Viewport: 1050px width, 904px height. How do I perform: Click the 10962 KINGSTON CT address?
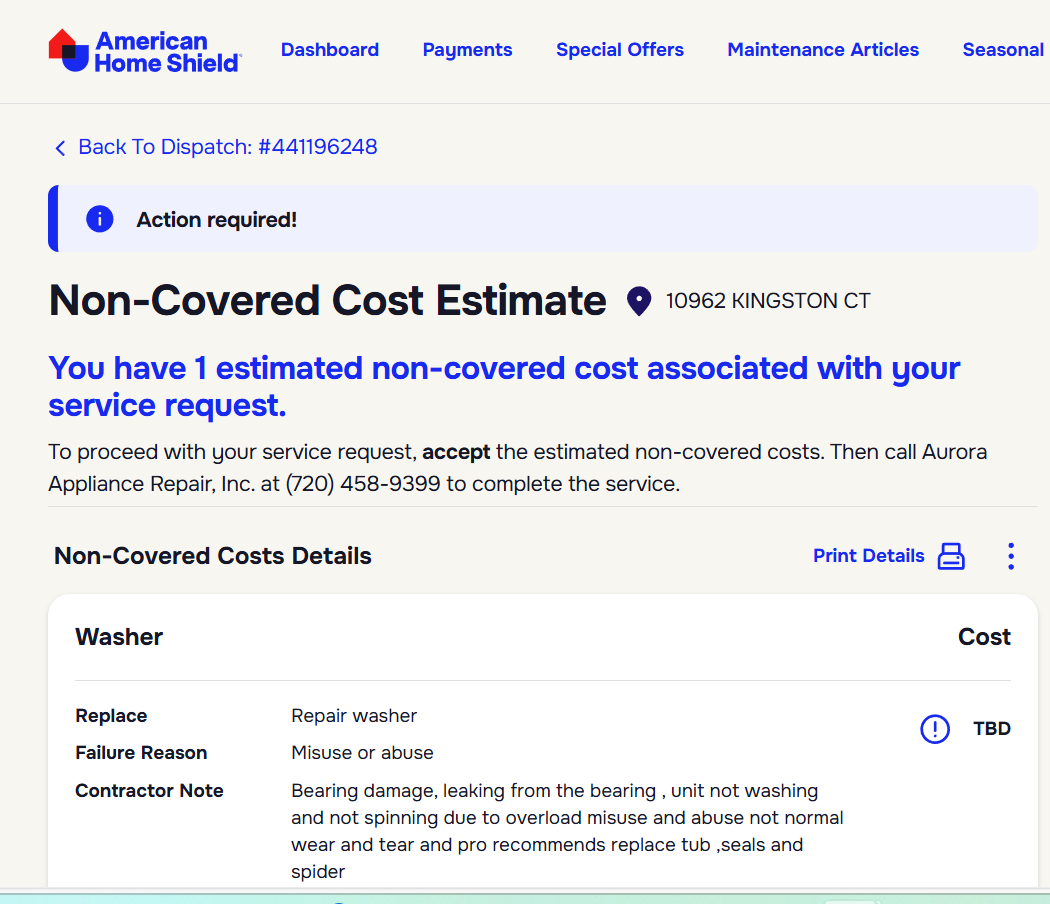(x=768, y=301)
